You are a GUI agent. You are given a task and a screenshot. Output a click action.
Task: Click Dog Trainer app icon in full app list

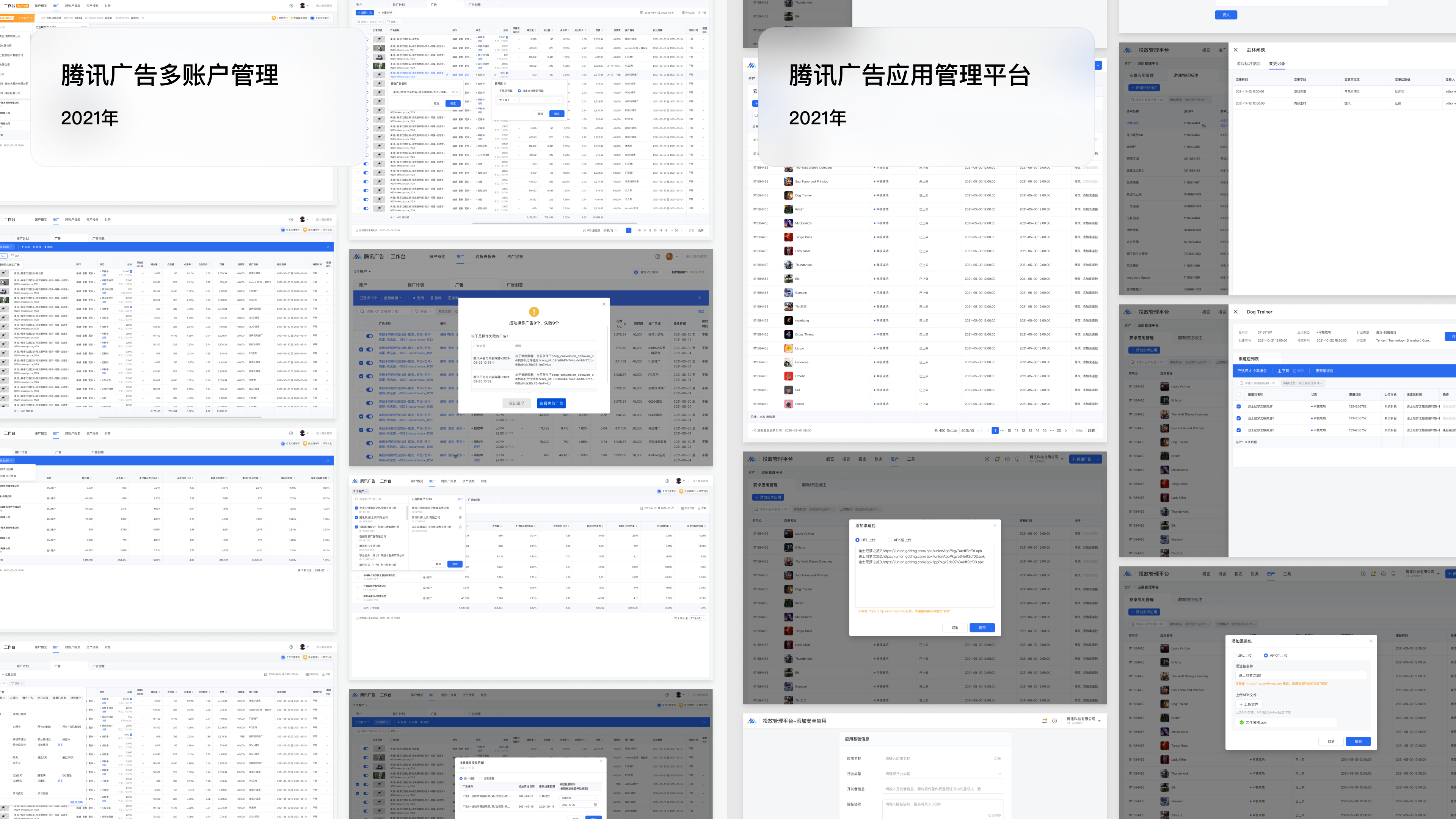[x=789, y=196]
